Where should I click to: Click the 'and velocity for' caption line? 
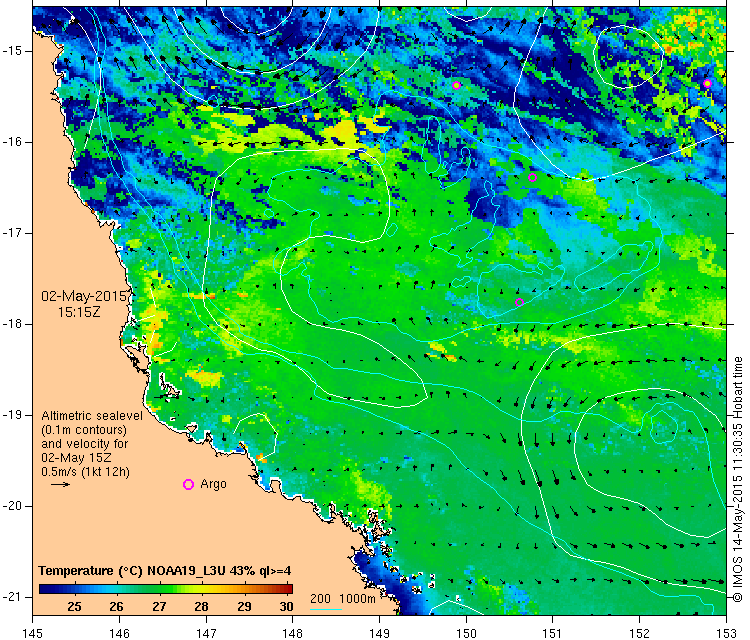pyautogui.click(x=85, y=443)
